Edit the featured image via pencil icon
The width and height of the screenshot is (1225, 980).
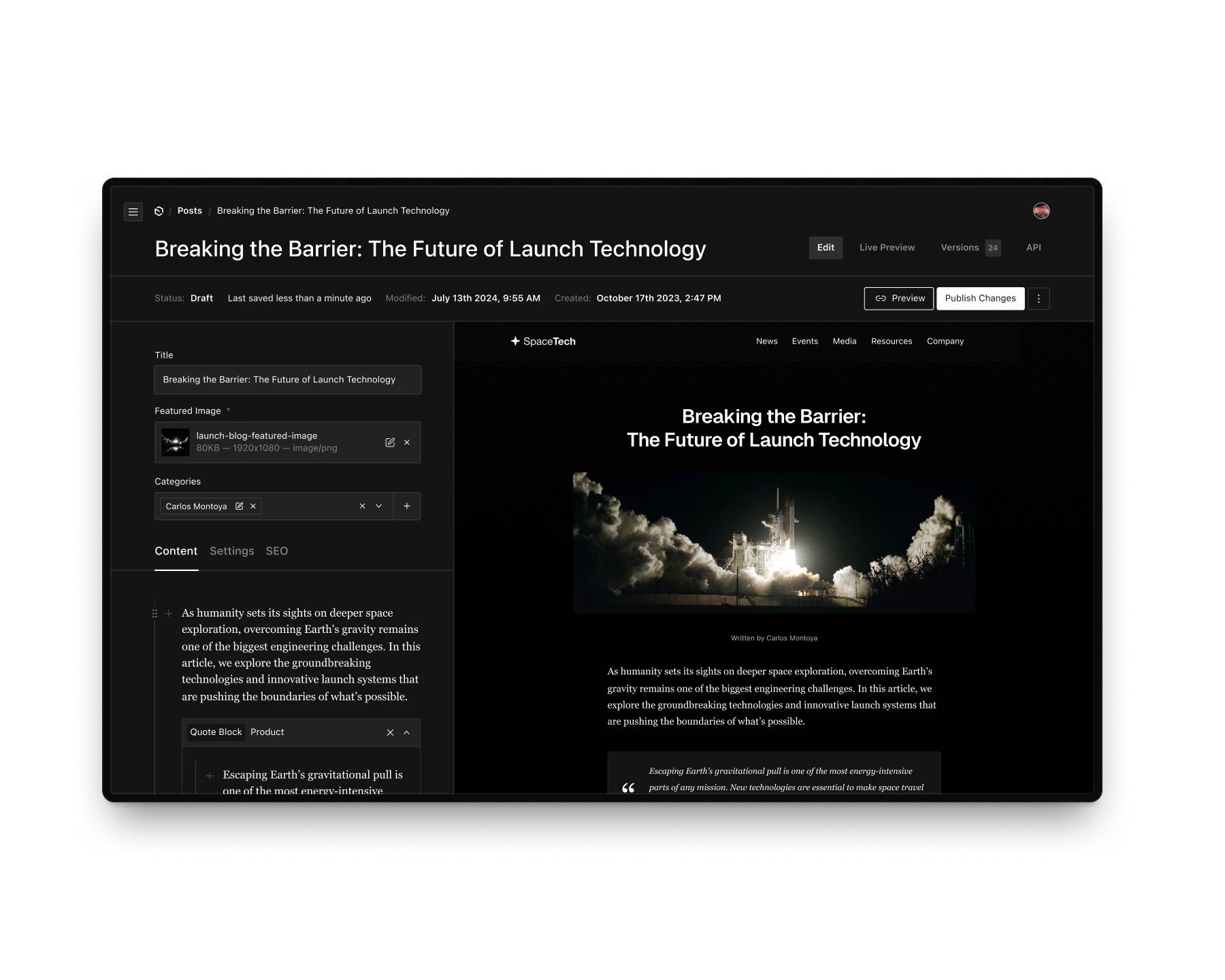(x=390, y=442)
